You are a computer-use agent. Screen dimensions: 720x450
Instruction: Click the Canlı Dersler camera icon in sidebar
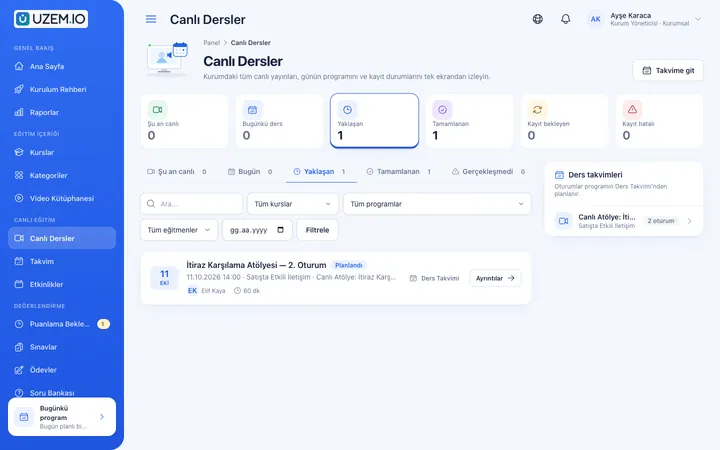coord(19,238)
